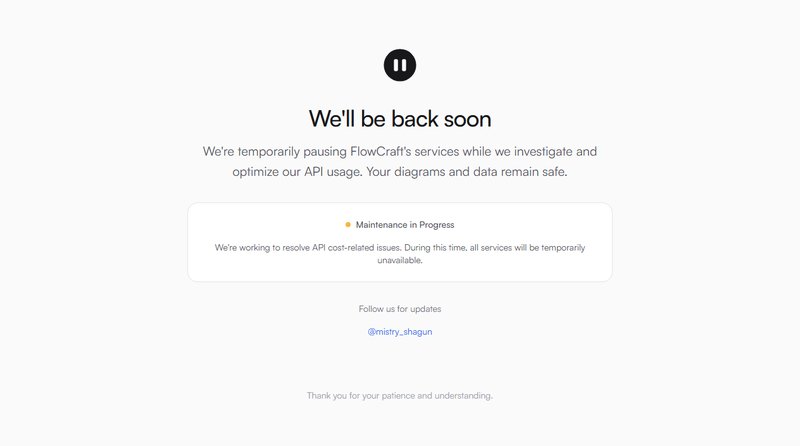Click the "Your diagrams and data remain safe" sentence
Viewport: 800px width, 446px height.
click(x=467, y=172)
